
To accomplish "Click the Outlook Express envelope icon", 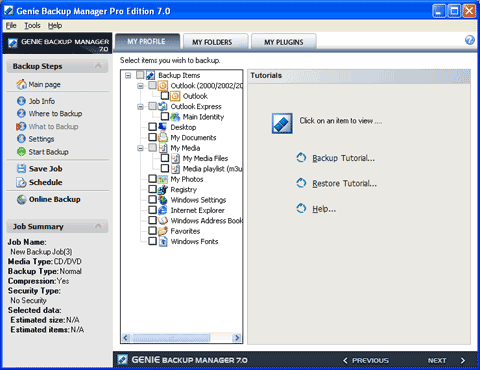I will click(x=163, y=106).
